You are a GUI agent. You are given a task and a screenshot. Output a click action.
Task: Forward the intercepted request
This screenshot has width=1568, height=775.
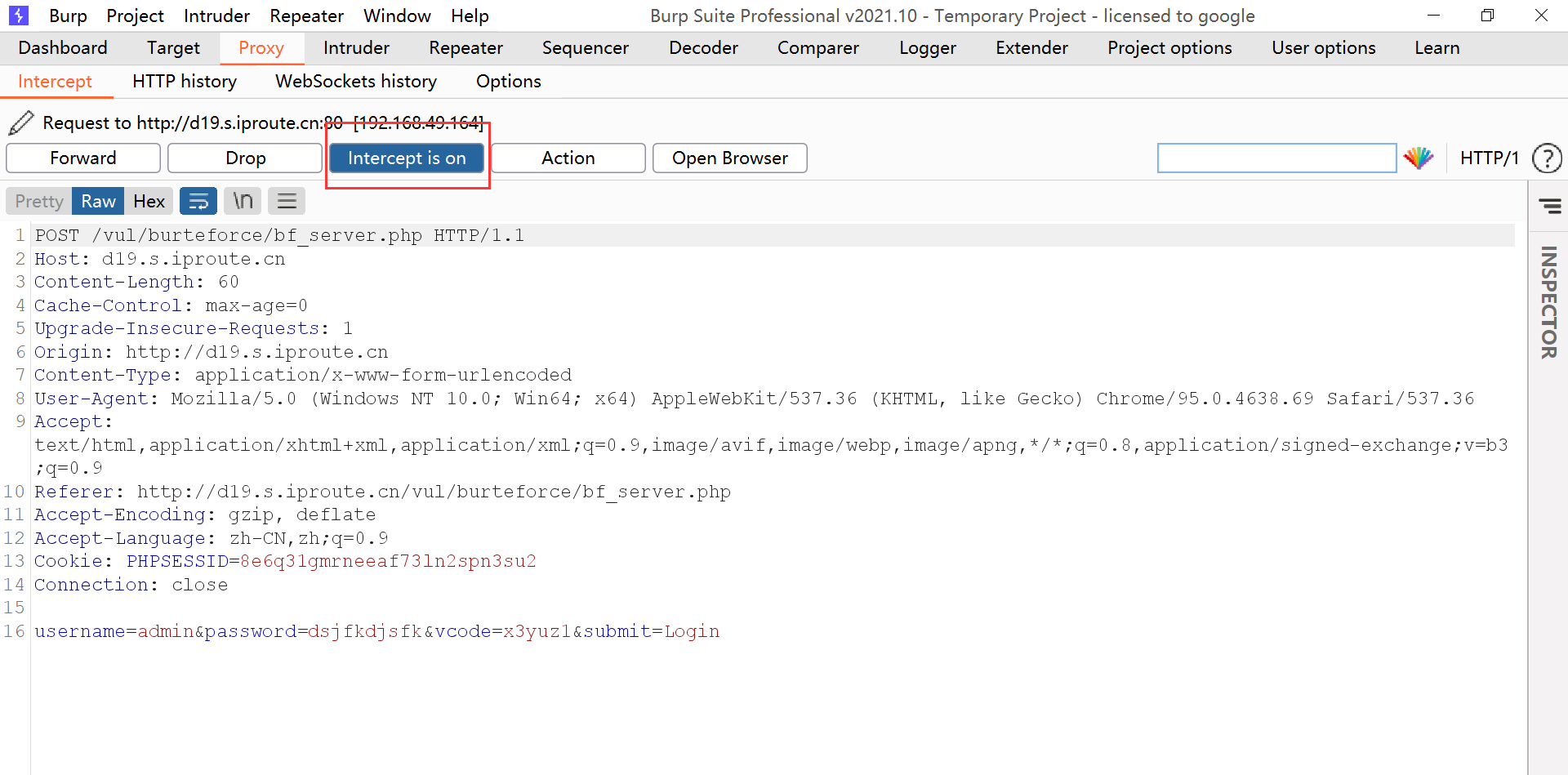(x=83, y=158)
